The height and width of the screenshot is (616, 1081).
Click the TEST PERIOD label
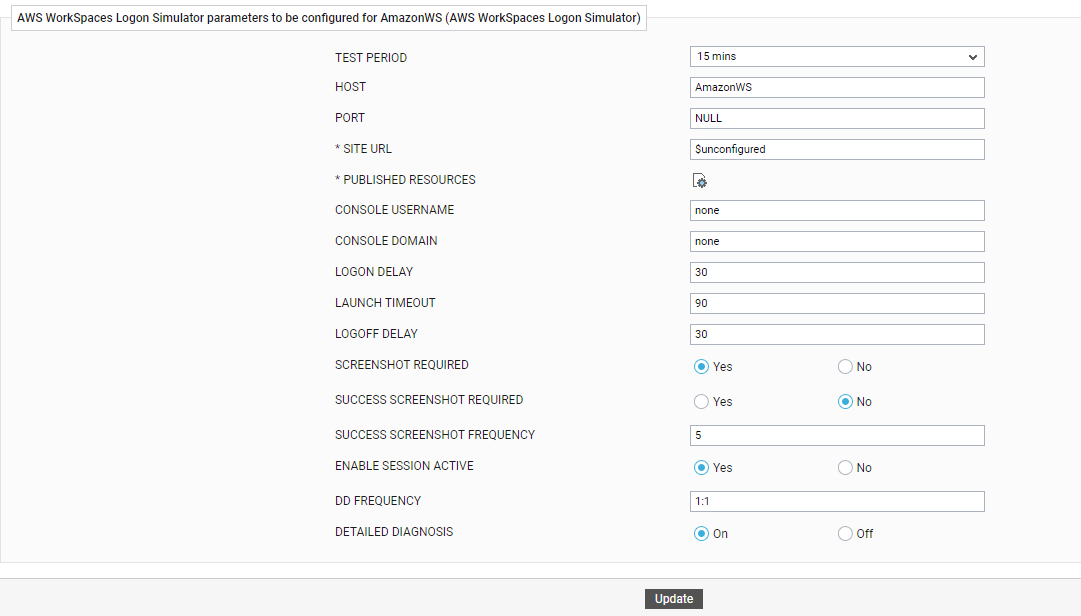coord(371,58)
